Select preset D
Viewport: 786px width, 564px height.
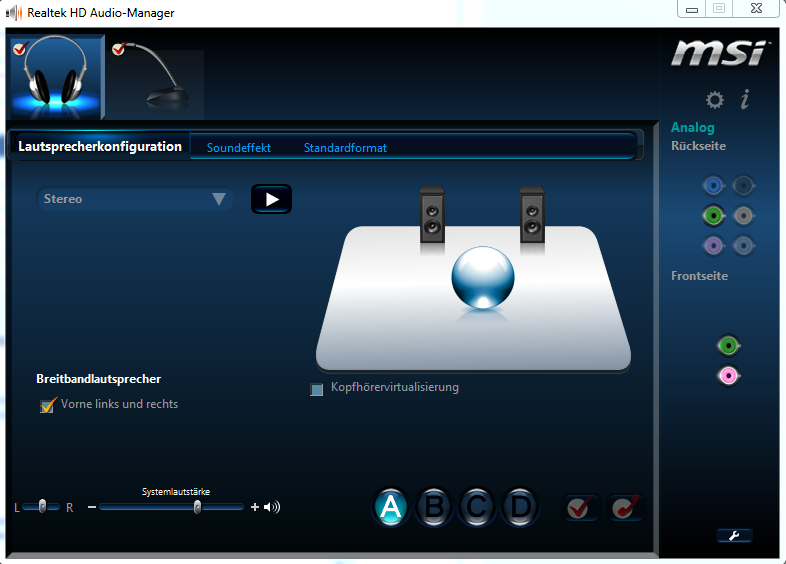(x=520, y=507)
